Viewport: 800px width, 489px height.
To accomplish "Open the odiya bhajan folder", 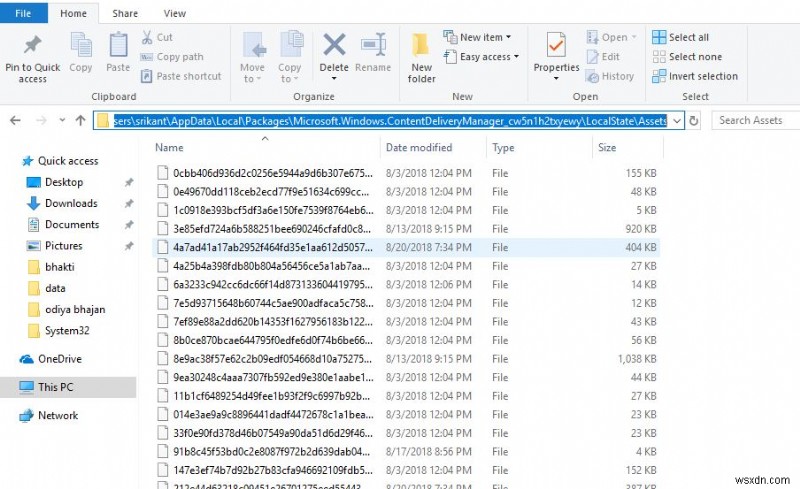I will [66, 309].
